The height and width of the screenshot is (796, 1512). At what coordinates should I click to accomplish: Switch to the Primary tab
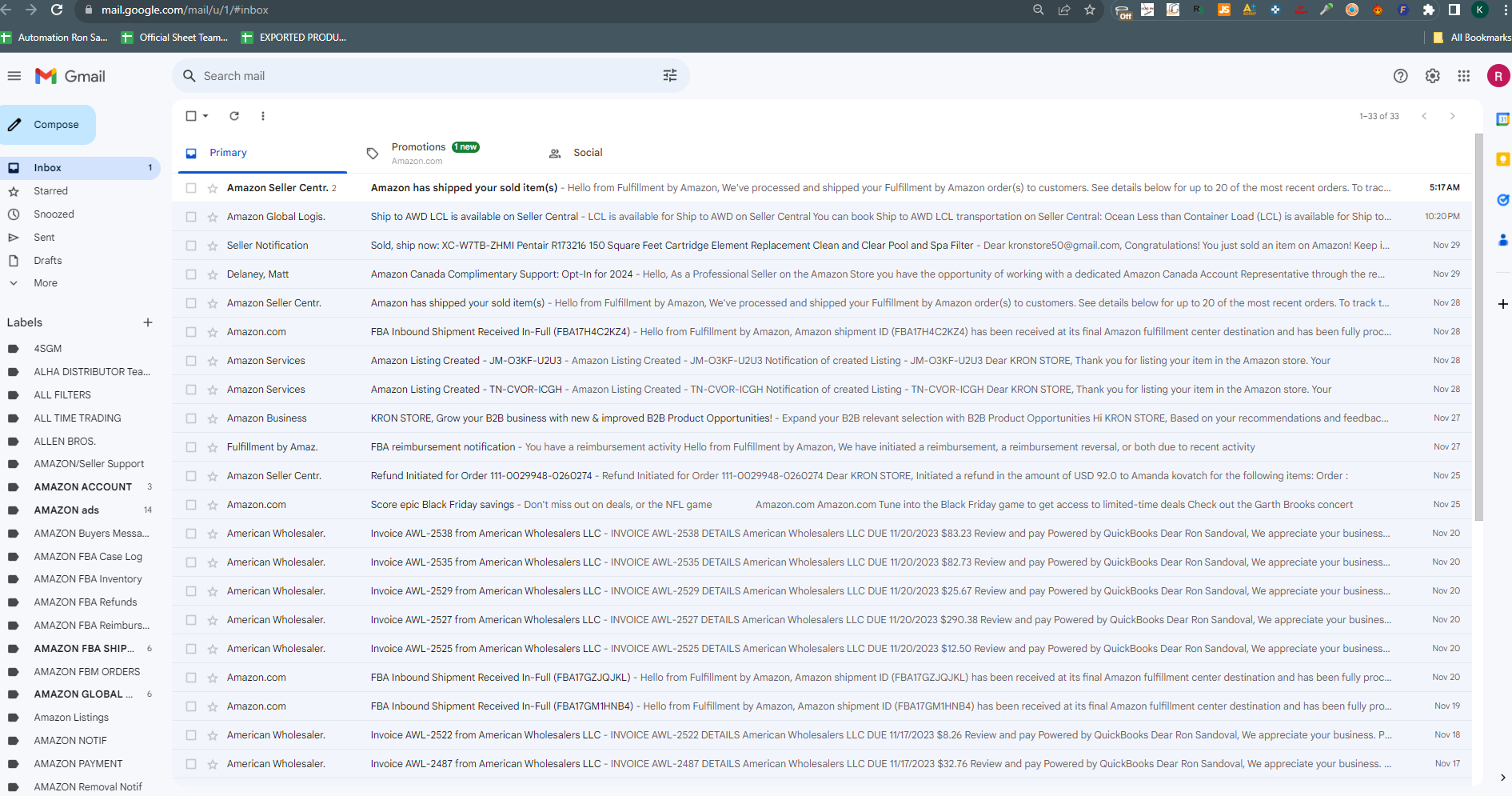tap(262, 153)
